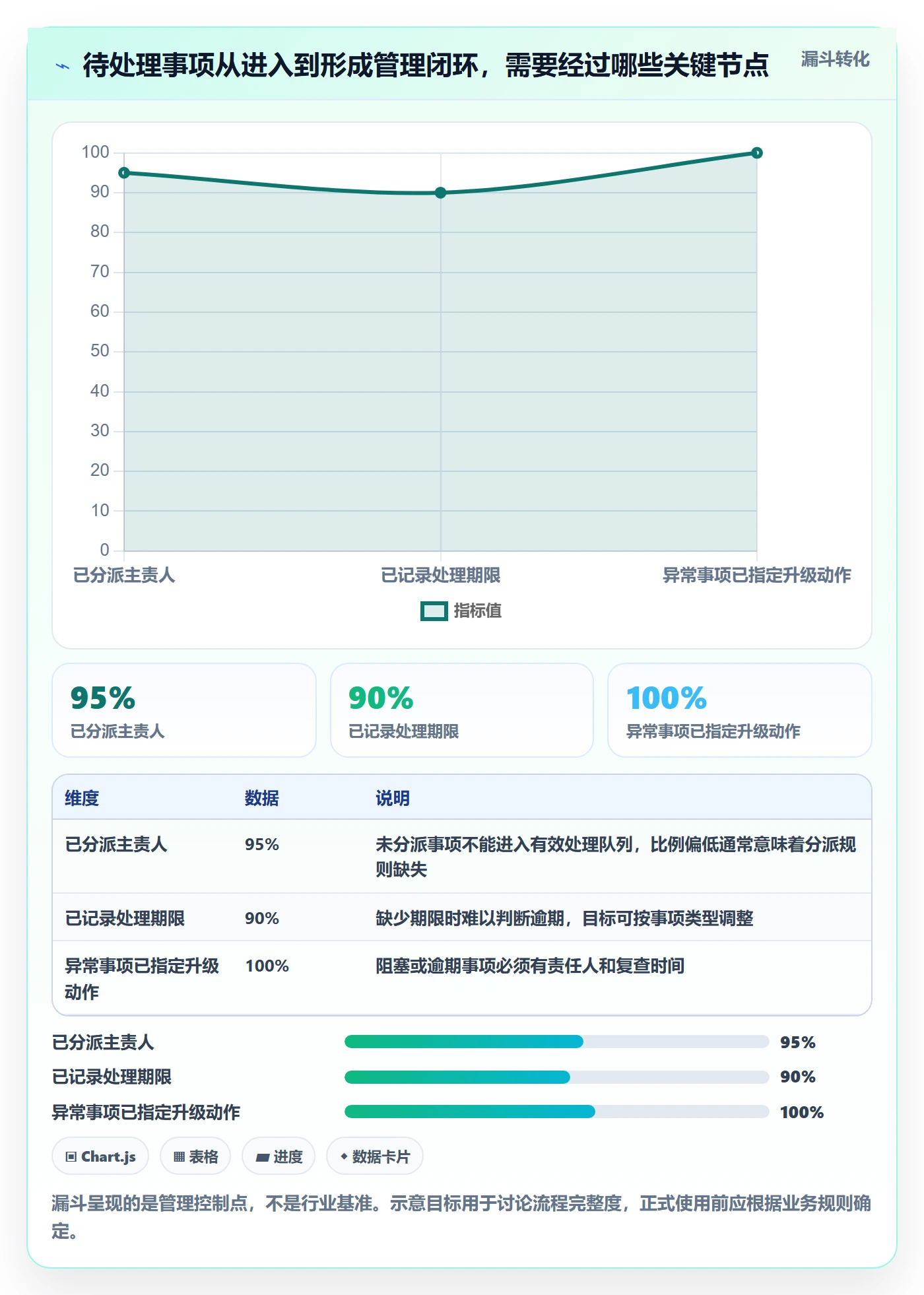Screen dimensions: 924x1295
Task: Click description 缺少期限时难以判断逾期
Action: coord(470,918)
